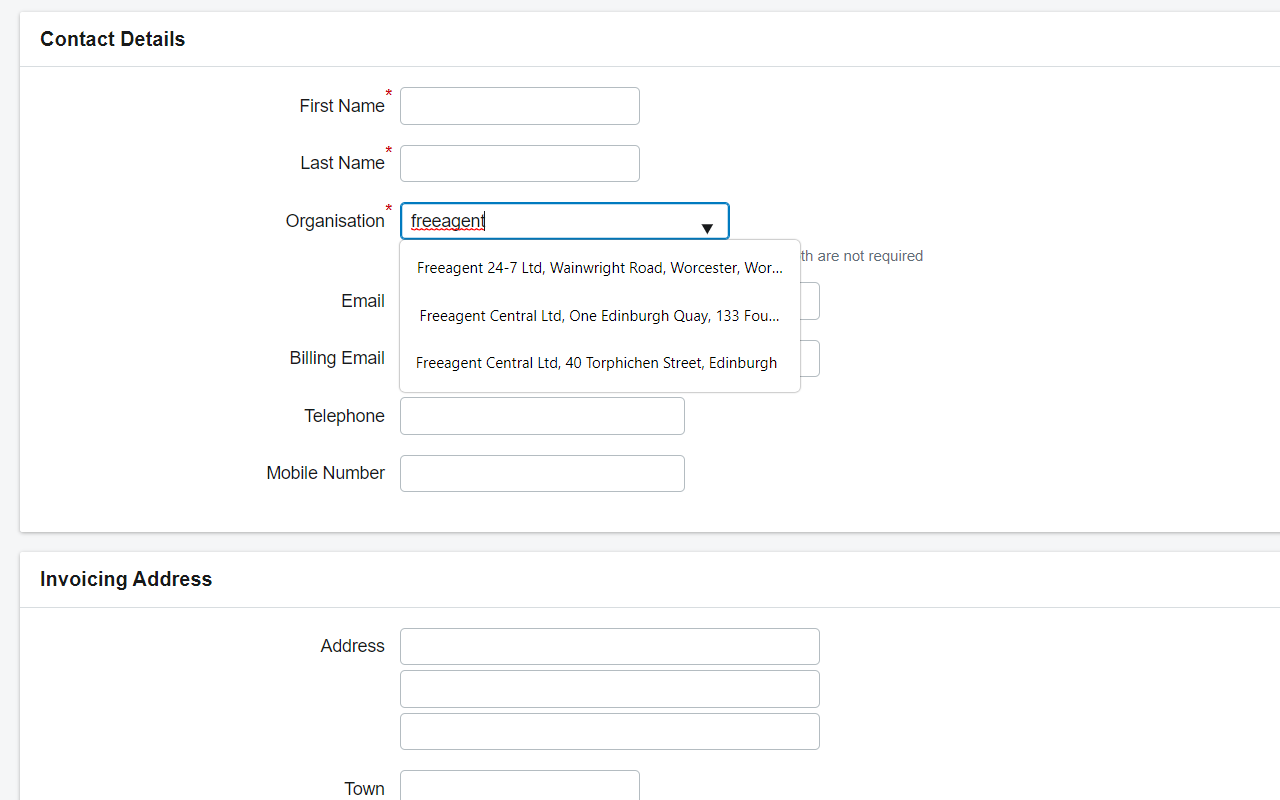Click the first Address line field

coord(610,646)
